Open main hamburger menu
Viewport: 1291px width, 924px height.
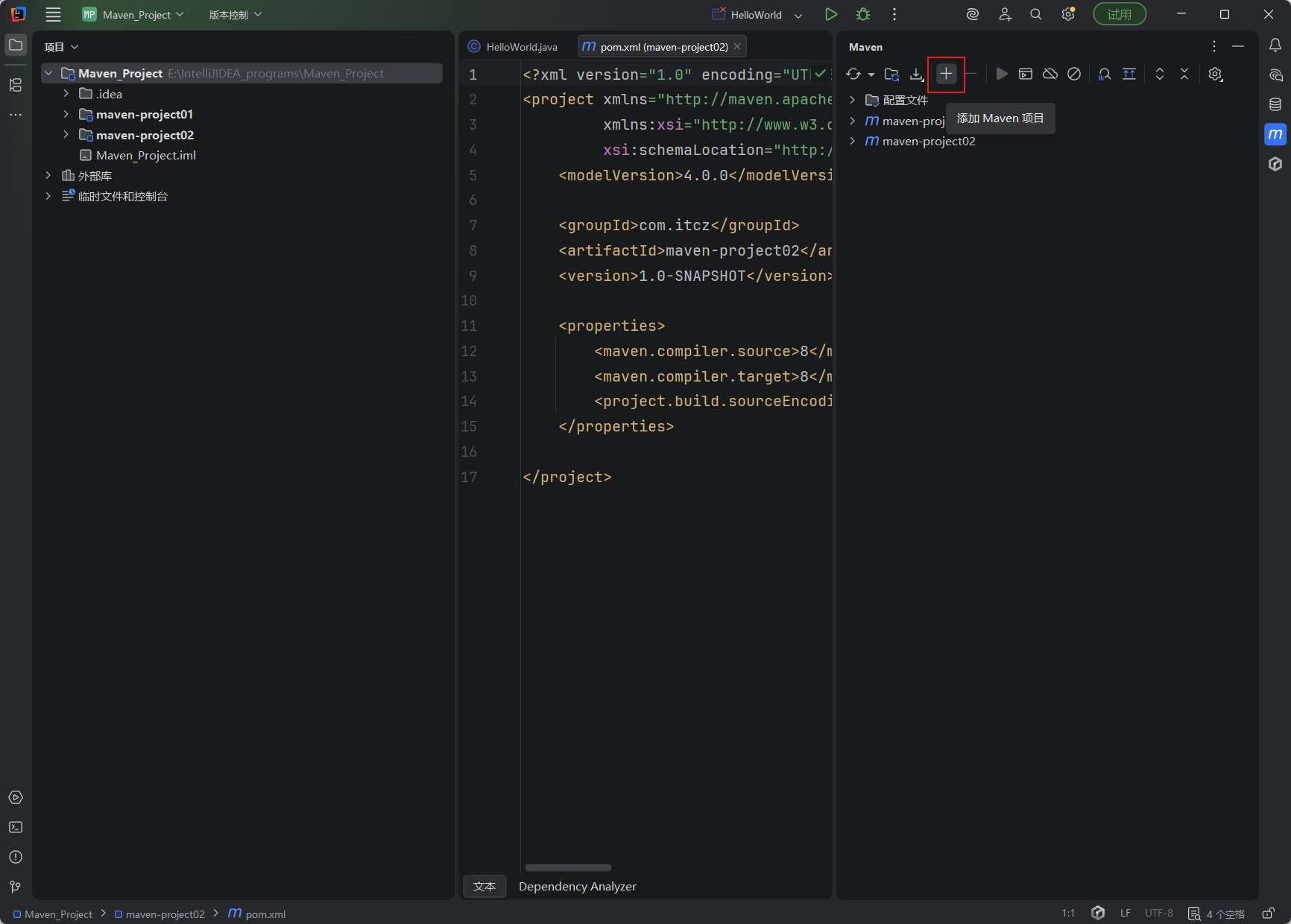click(x=53, y=14)
